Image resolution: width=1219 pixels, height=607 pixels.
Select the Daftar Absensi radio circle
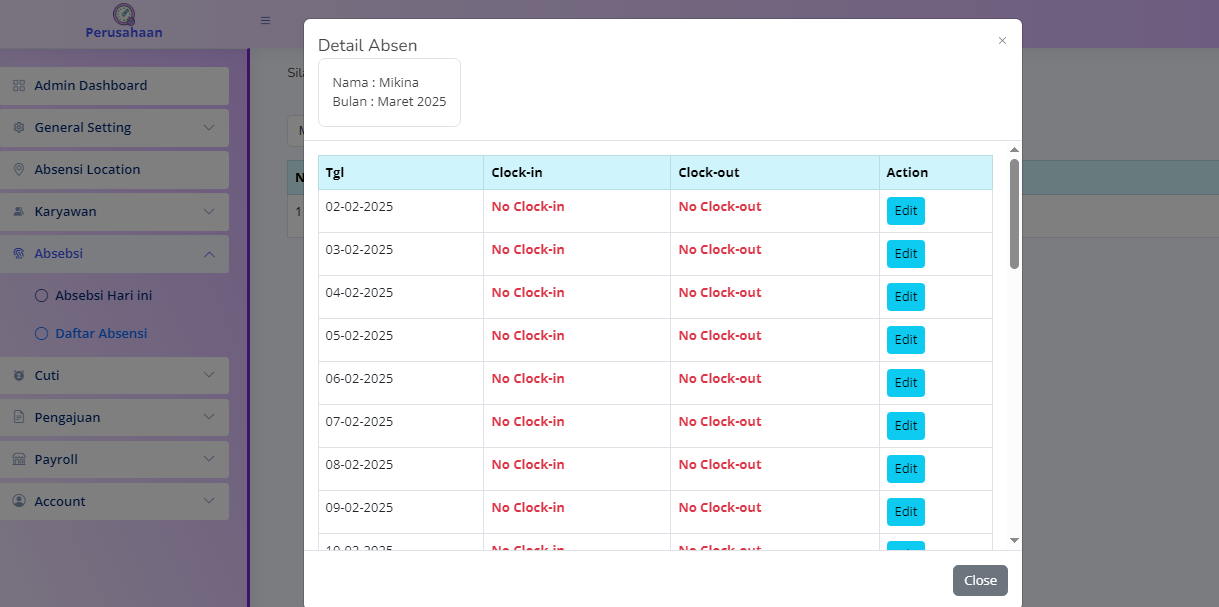(x=41, y=334)
